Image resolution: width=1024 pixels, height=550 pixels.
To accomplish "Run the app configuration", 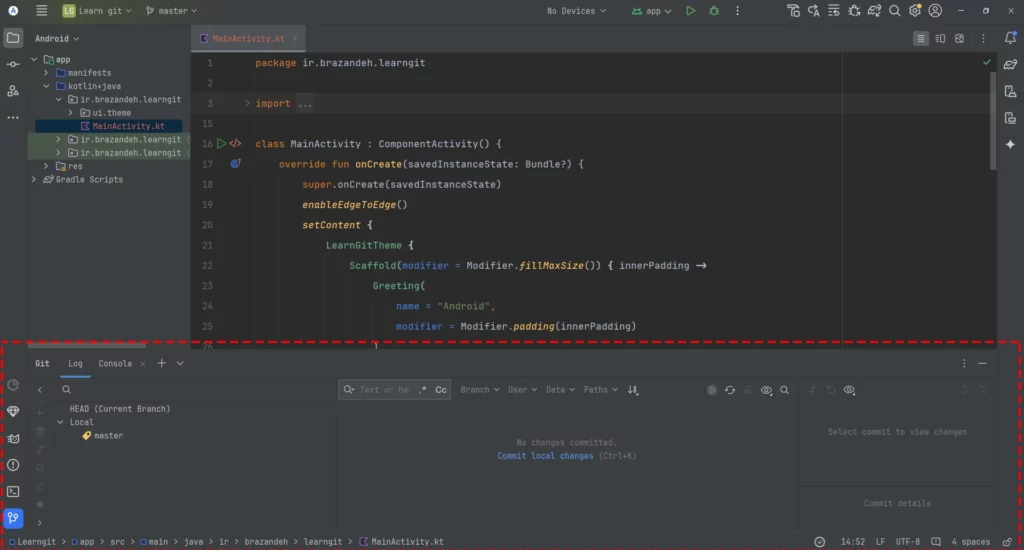I will (x=690, y=10).
